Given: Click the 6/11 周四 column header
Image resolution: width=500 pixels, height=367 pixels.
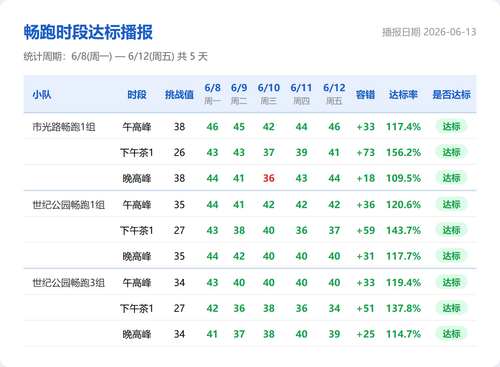Looking at the screenshot, I should coord(301,94).
